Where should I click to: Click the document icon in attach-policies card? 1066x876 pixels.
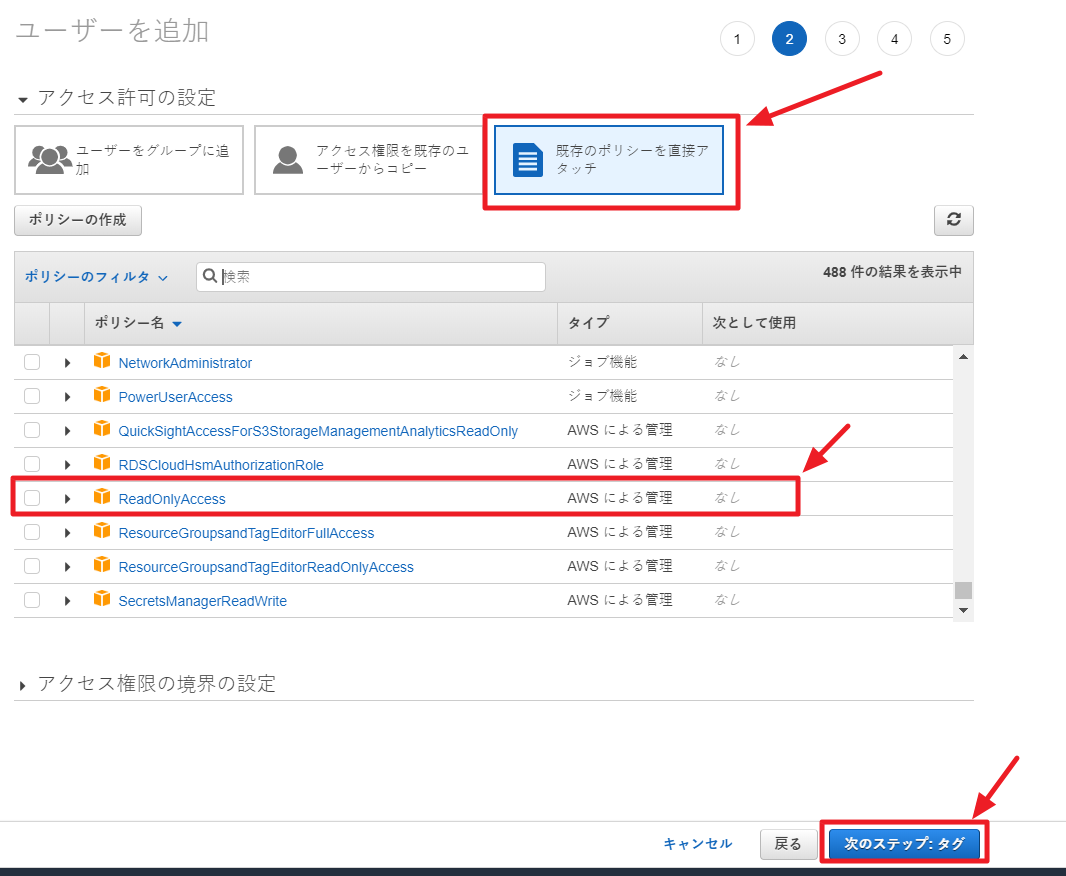pyautogui.click(x=527, y=159)
